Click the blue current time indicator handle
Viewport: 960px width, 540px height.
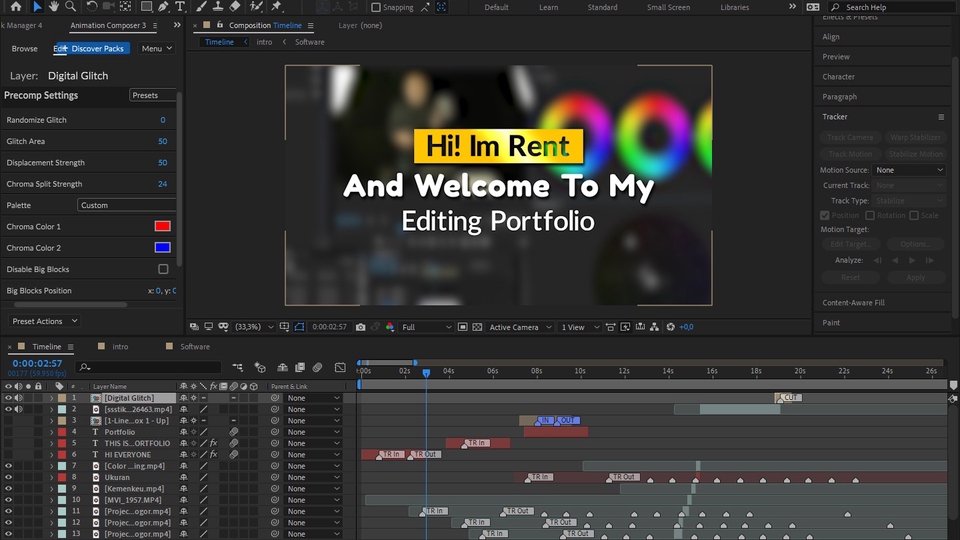coord(426,372)
